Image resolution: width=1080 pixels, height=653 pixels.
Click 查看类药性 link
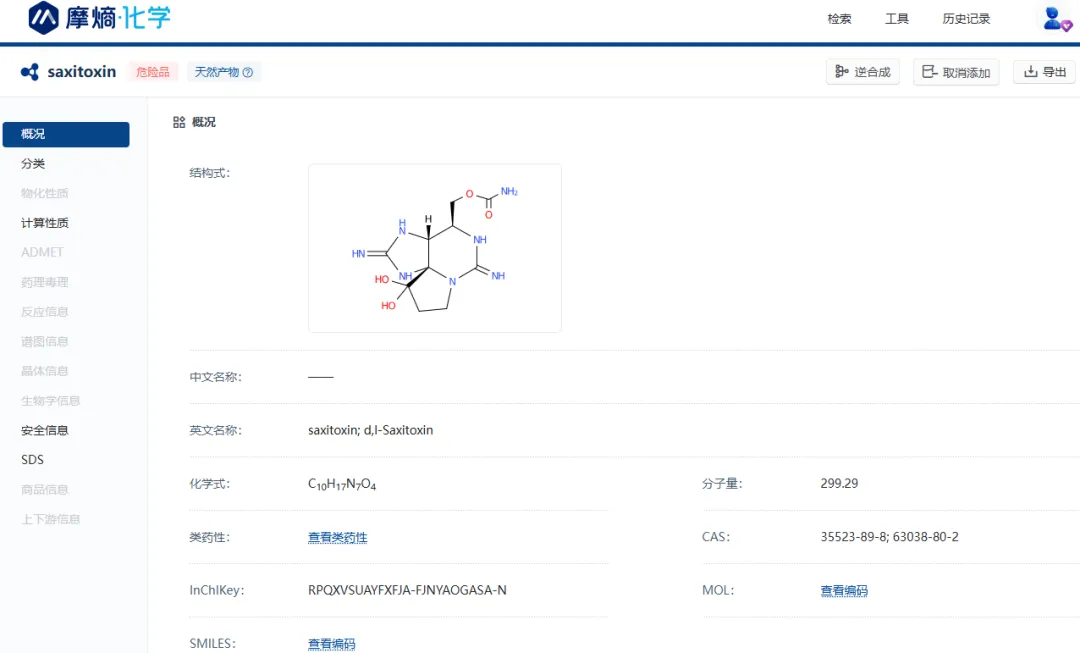[337, 537]
